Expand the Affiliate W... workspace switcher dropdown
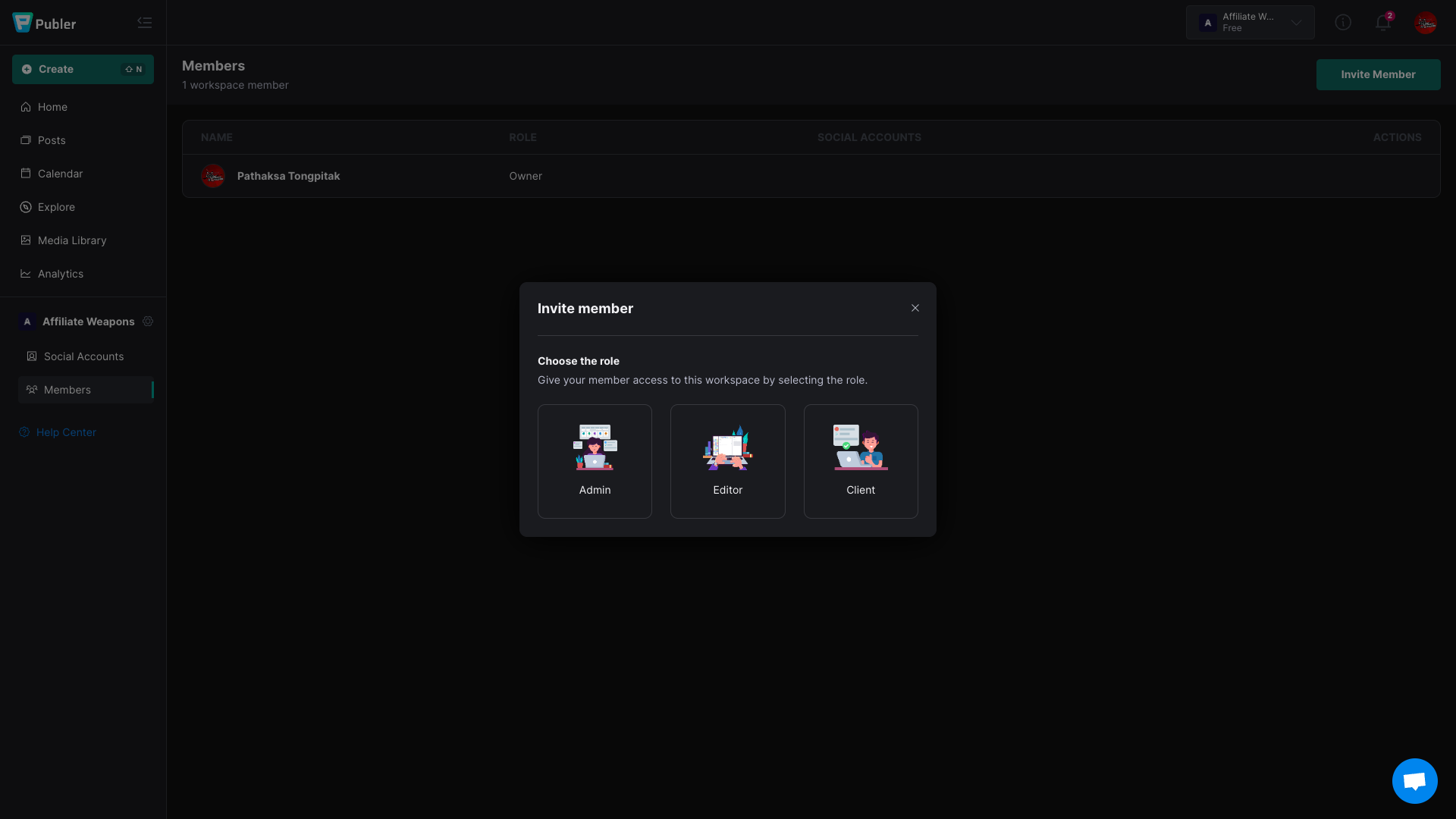This screenshot has height=819, width=1456. (1250, 23)
